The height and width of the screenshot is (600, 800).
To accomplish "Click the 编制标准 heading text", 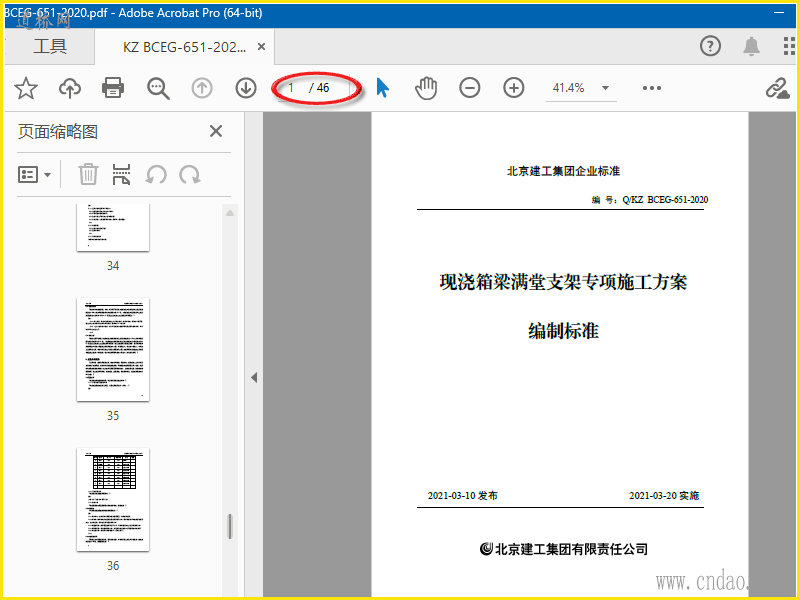I will coord(563,331).
